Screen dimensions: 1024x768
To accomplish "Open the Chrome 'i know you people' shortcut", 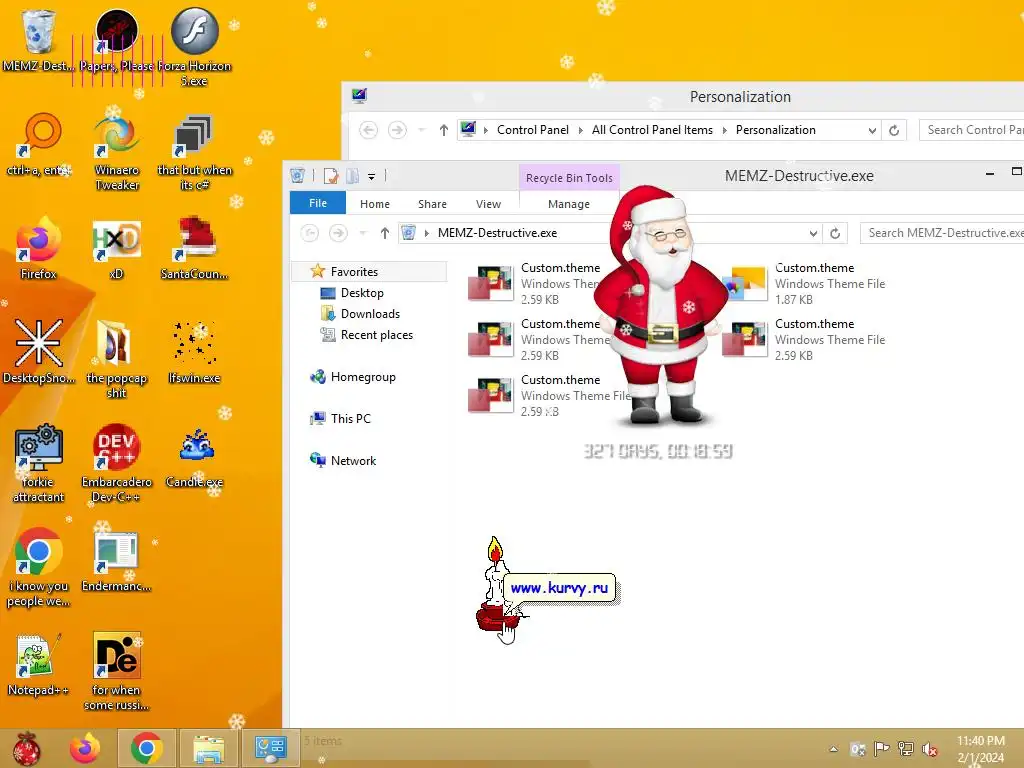I will [x=38, y=567].
